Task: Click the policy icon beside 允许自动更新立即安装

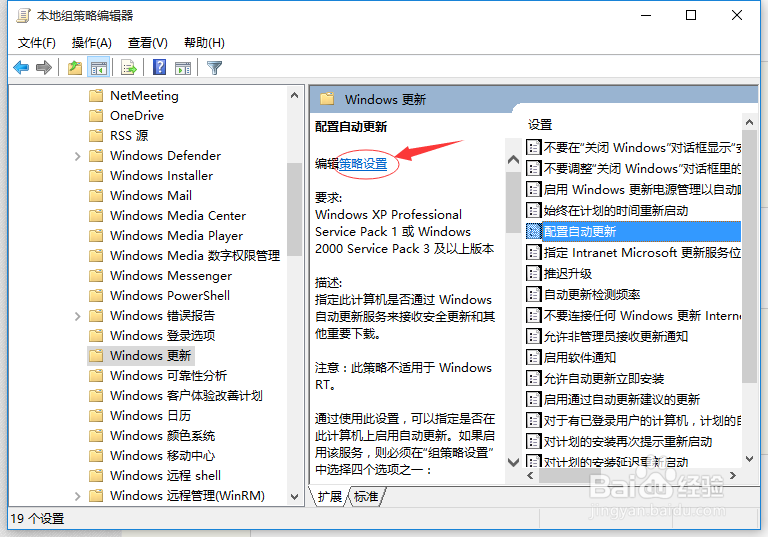Action: pyautogui.click(x=533, y=378)
